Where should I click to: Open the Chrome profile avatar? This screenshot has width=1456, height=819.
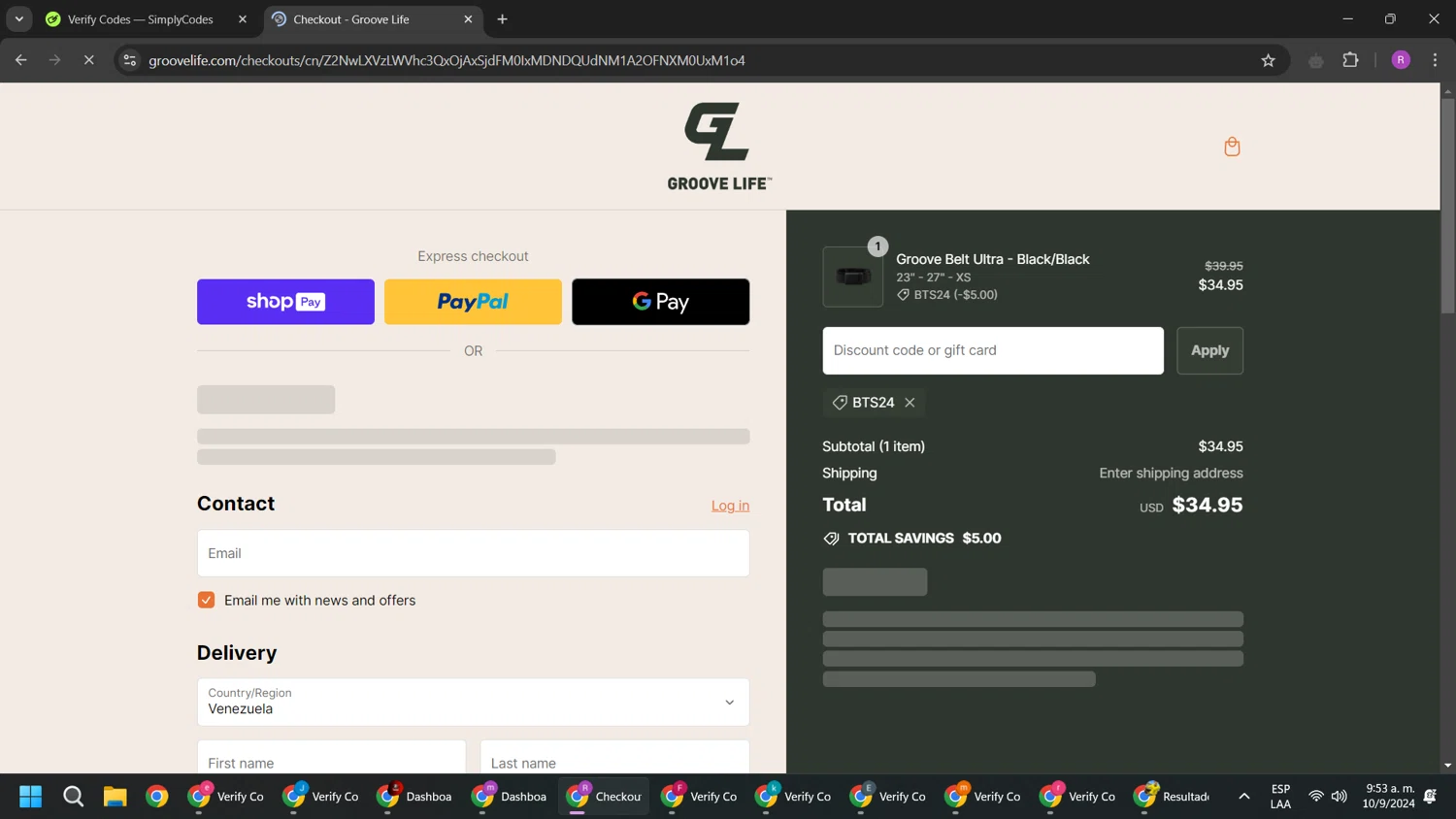point(1401,60)
